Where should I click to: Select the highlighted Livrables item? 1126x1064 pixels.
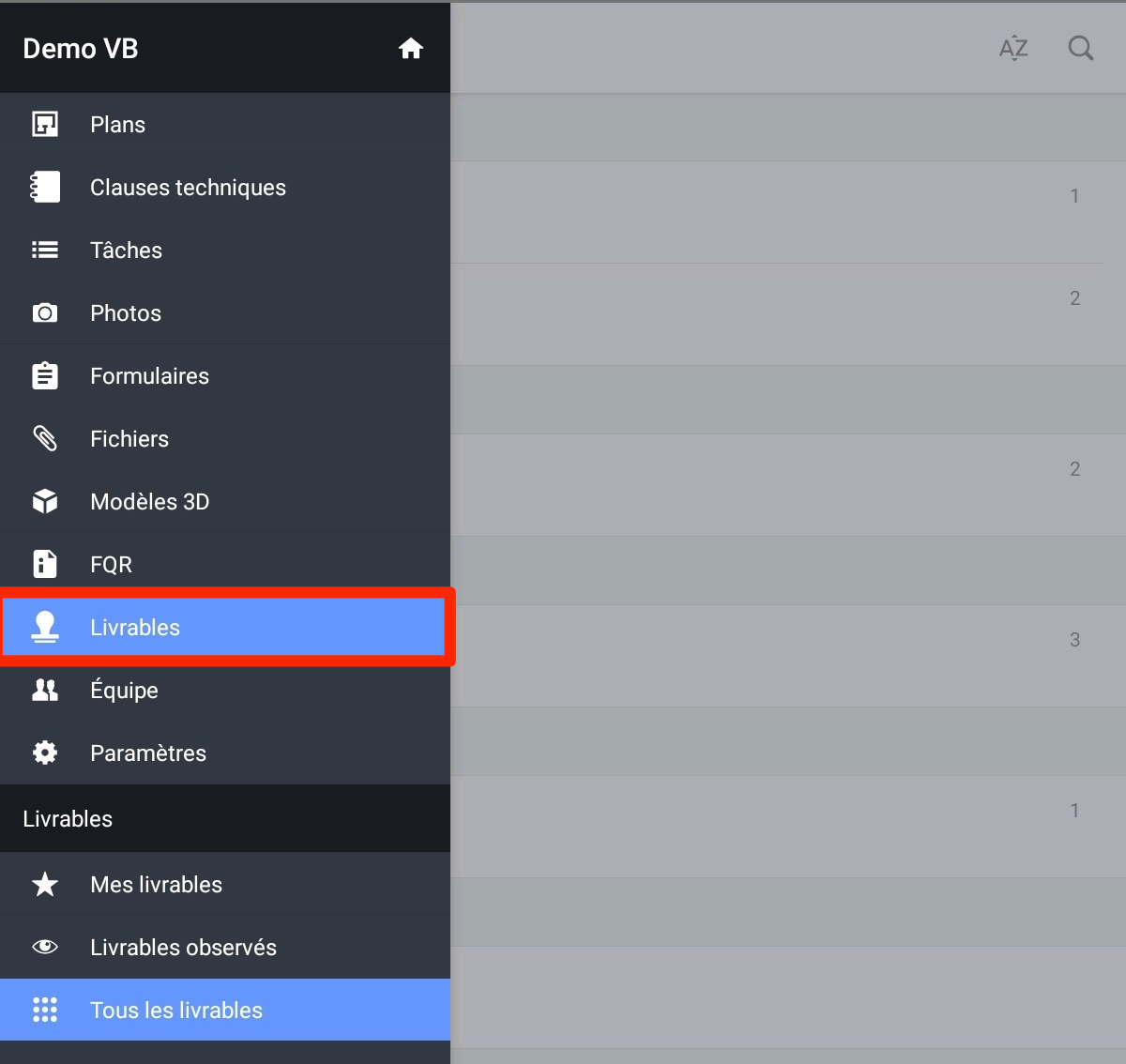pyautogui.click(x=225, y=627)
